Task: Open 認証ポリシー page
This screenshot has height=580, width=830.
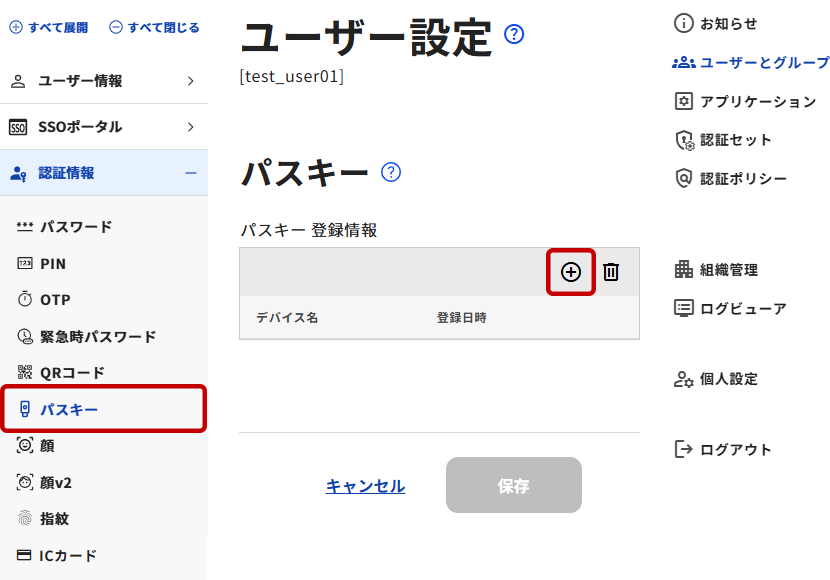Action: (730, 179)
